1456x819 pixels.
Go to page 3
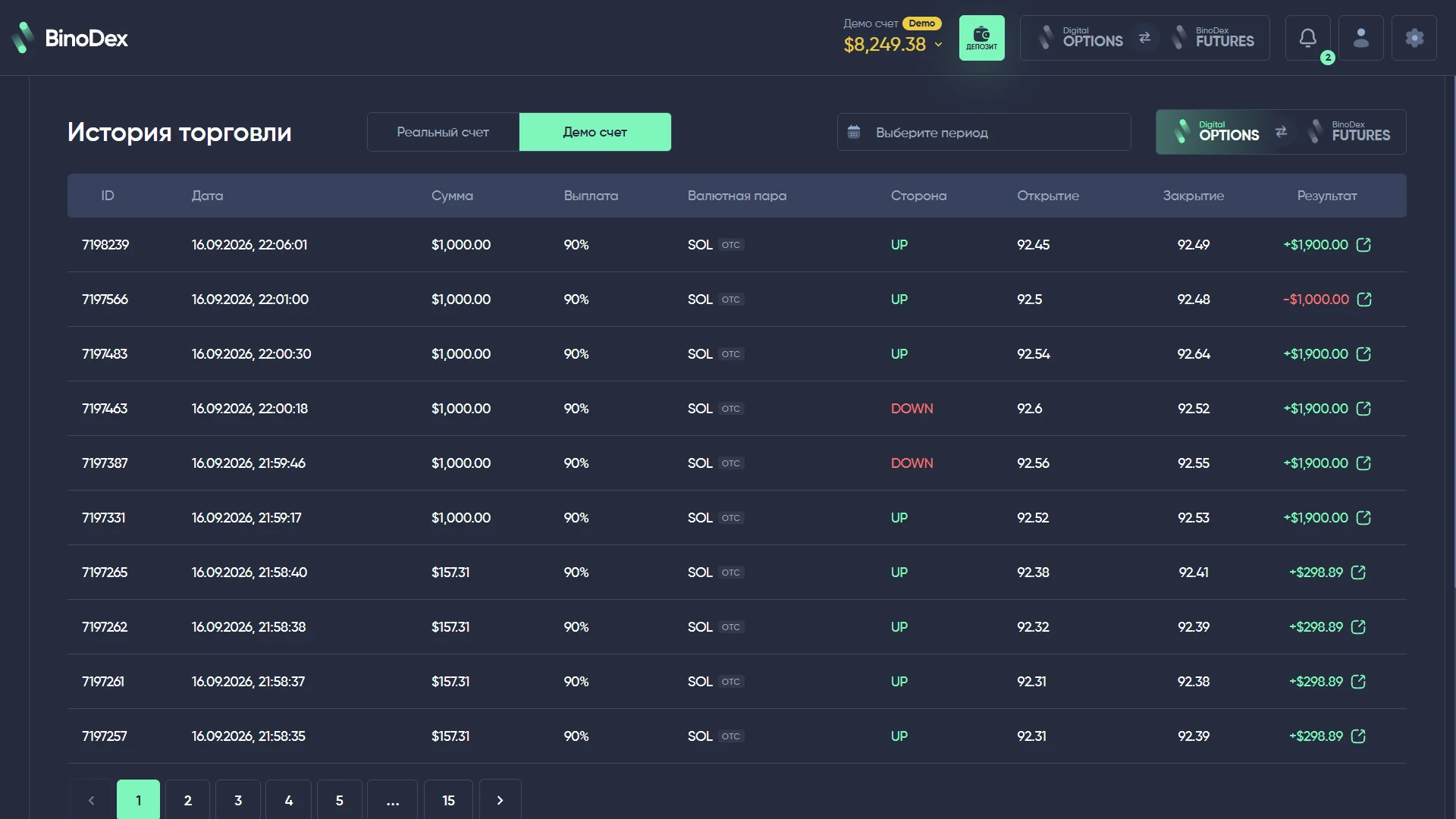pos(238,800)
